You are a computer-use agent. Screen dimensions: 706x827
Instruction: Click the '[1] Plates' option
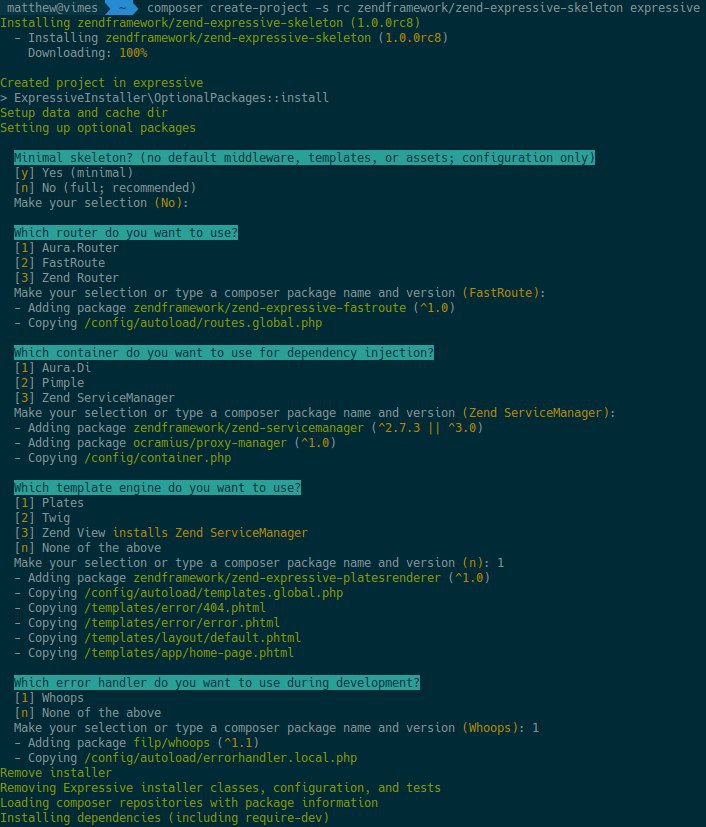point(49,503)
